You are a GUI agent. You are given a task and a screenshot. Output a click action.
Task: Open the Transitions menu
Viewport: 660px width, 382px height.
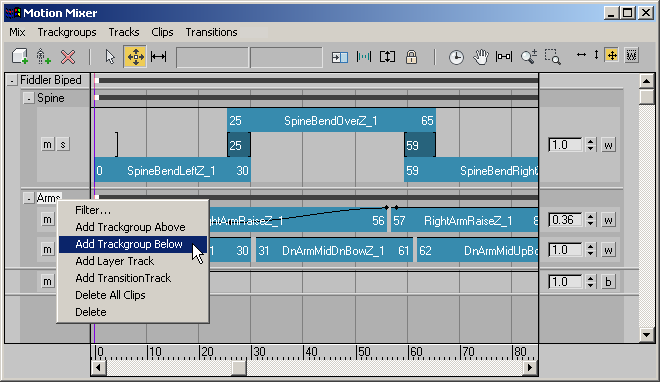click(211, 32)
